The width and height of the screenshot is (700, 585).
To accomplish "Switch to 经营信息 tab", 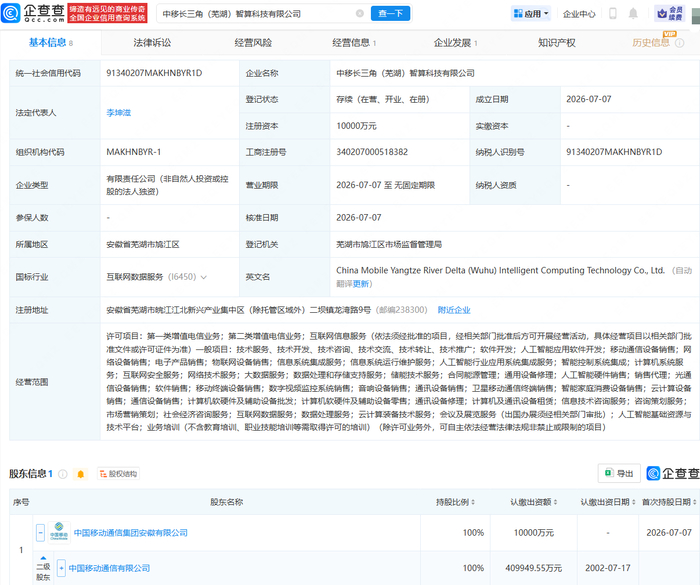I will click(354, 43).
